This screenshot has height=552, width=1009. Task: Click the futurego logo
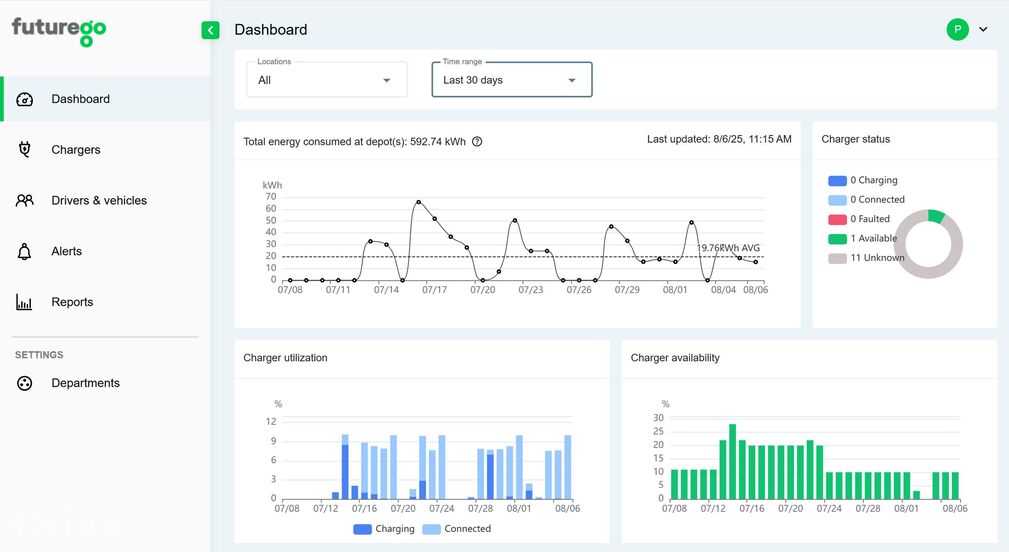(59, 30)
